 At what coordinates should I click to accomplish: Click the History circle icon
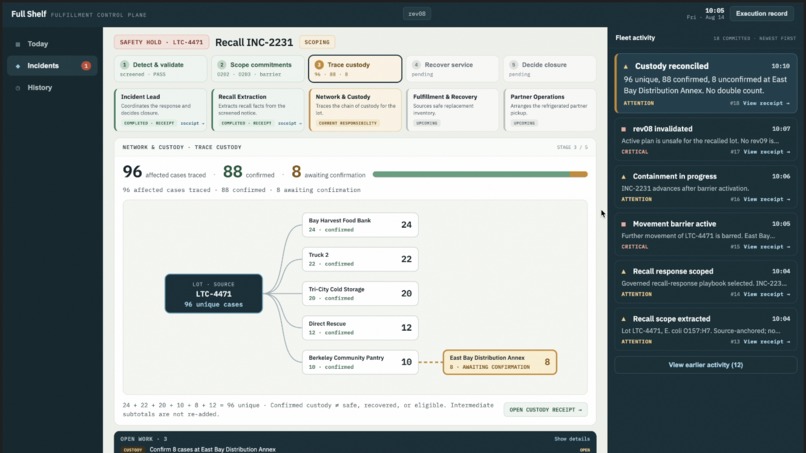pyautogui.click(x=18, y=88)
